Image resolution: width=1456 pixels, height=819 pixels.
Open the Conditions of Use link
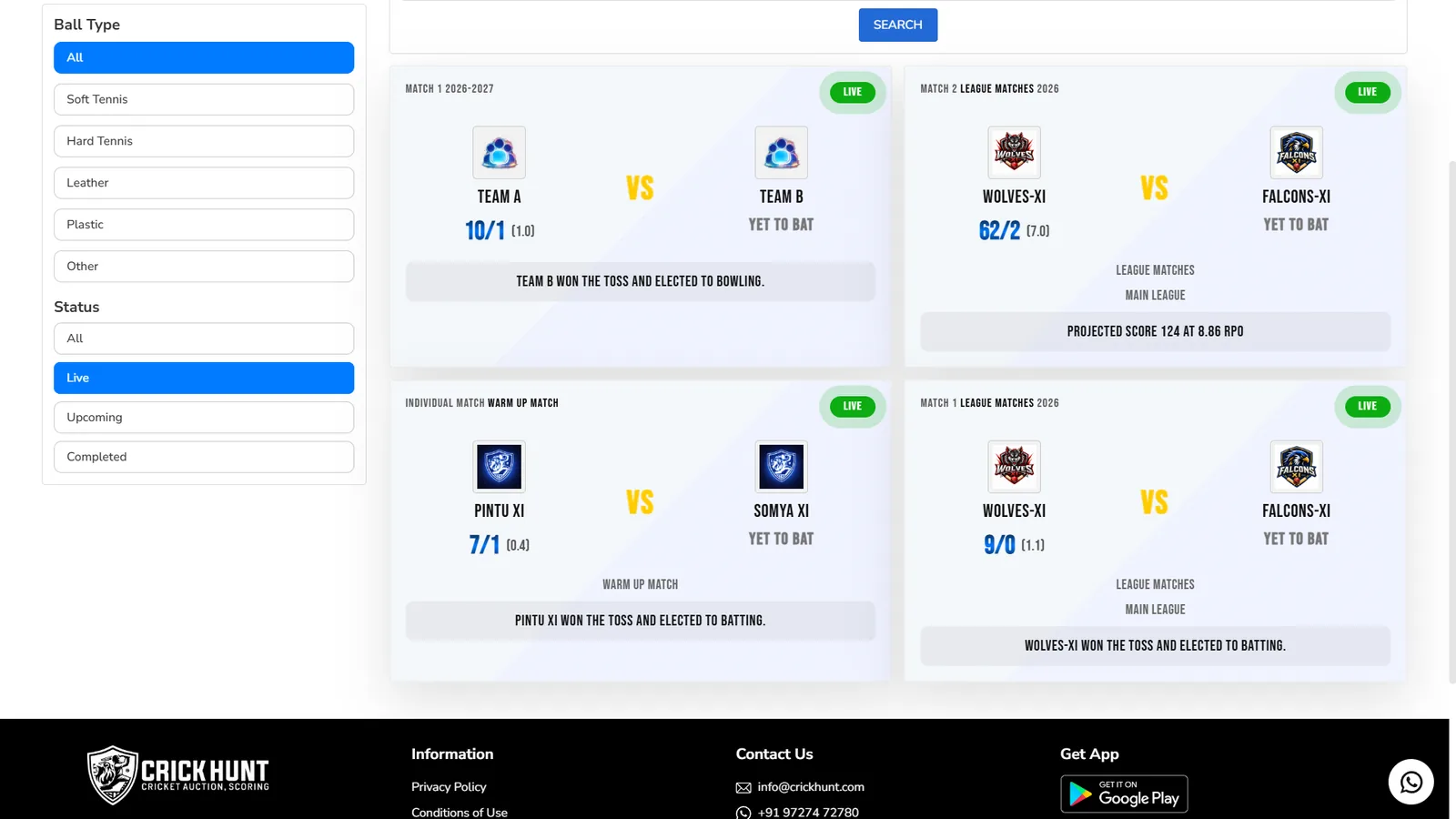tap(460, 812)
